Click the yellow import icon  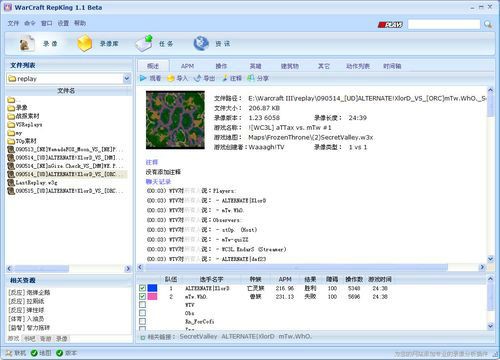(x=171, y=78)
